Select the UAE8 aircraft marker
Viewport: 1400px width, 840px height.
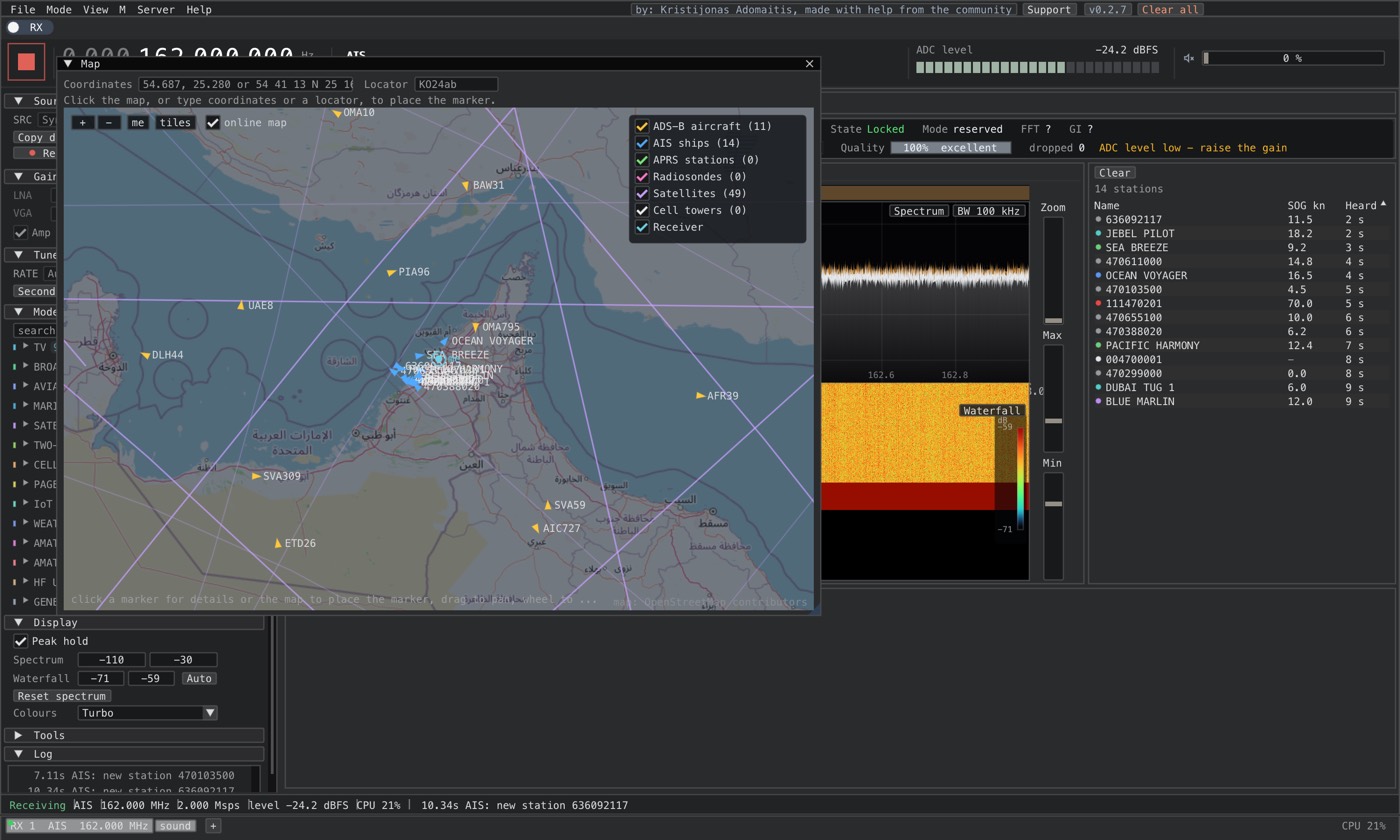241,305
